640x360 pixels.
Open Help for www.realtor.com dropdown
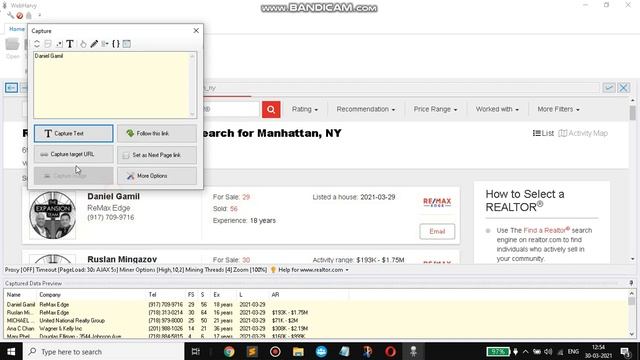[x=313, y=270]
